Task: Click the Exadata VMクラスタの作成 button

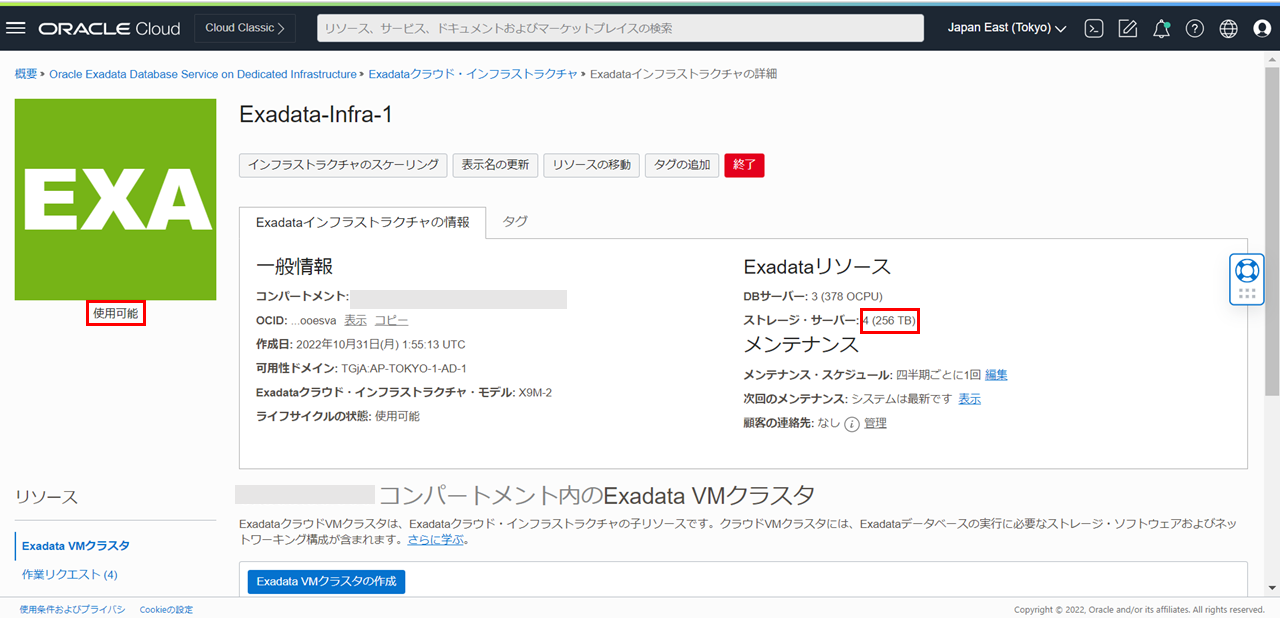Action: tap(326, 581)
